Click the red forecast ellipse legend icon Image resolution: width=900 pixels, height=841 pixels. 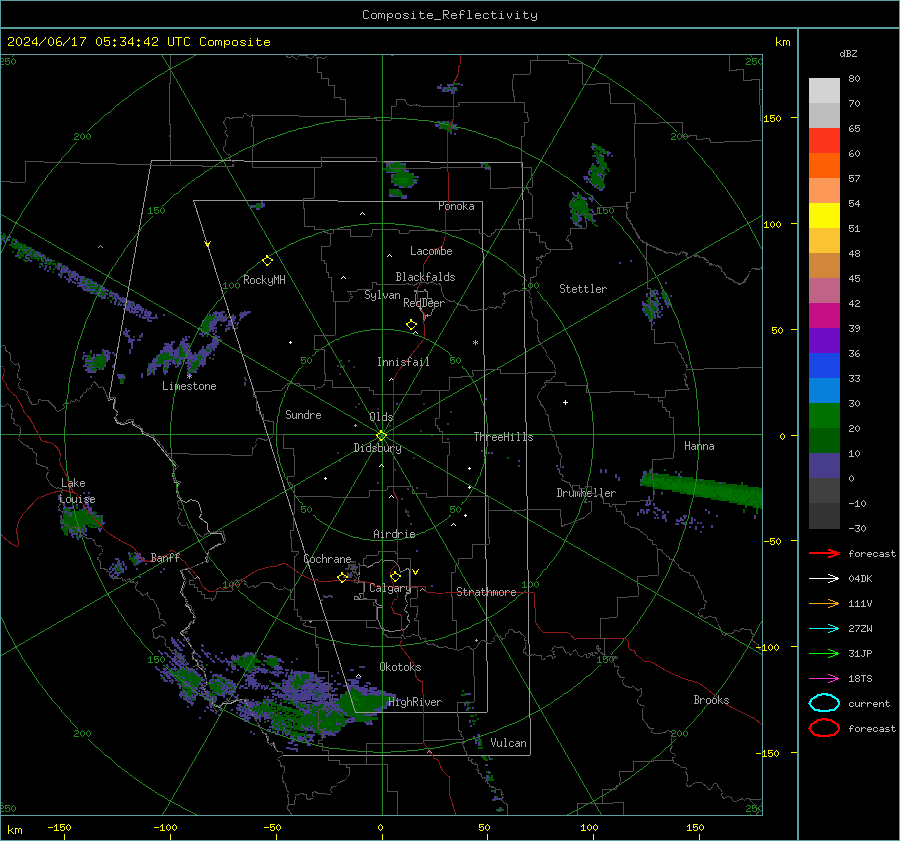coord(824,728)
